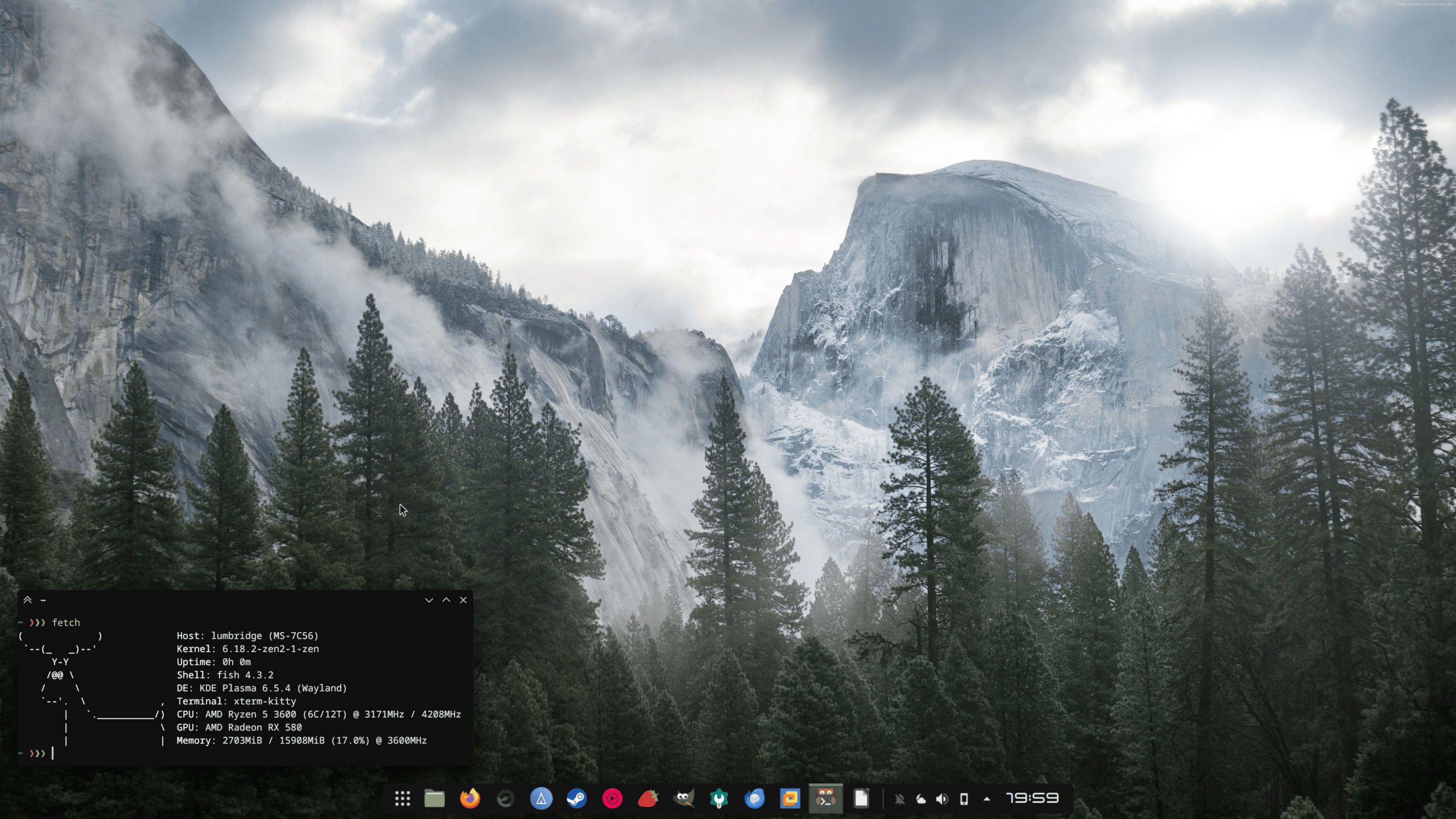Launch Steam from the dock
This screenshot has height=819, width=1456.
click(x=576, y=799)
